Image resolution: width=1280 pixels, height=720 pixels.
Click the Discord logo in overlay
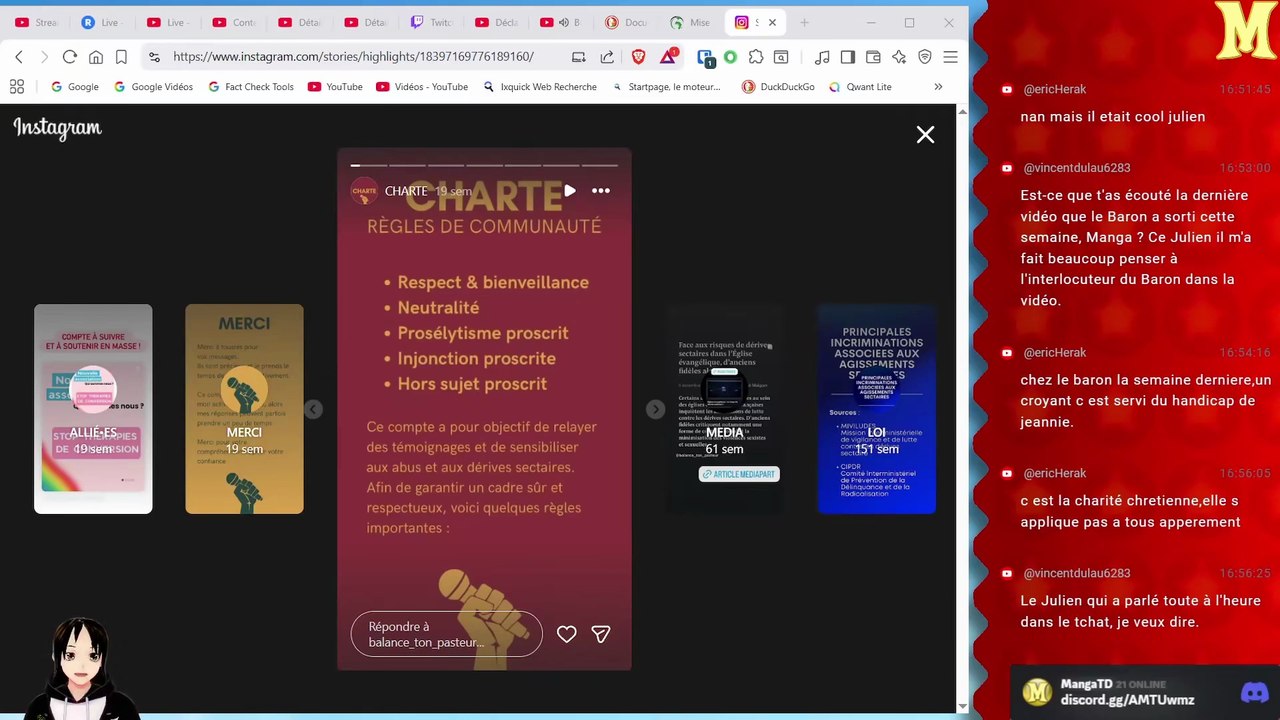pos(1254,692)
